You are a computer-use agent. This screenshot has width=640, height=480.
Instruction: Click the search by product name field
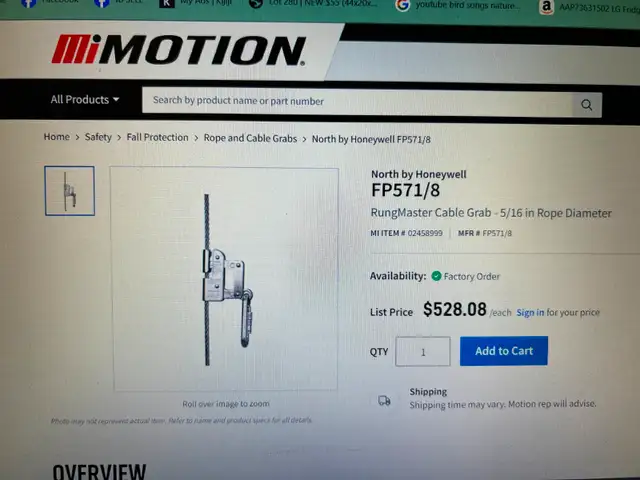357,102
